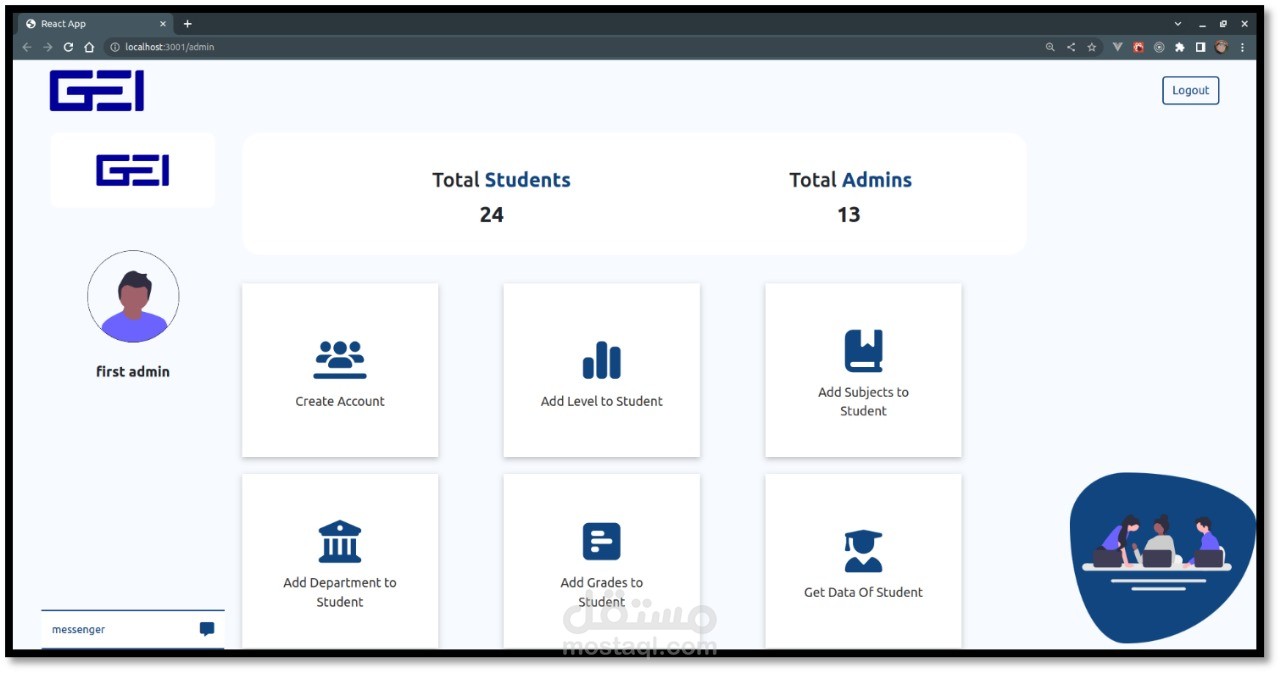
Task: Close the React App tab
Action: (x=163, y=24)
